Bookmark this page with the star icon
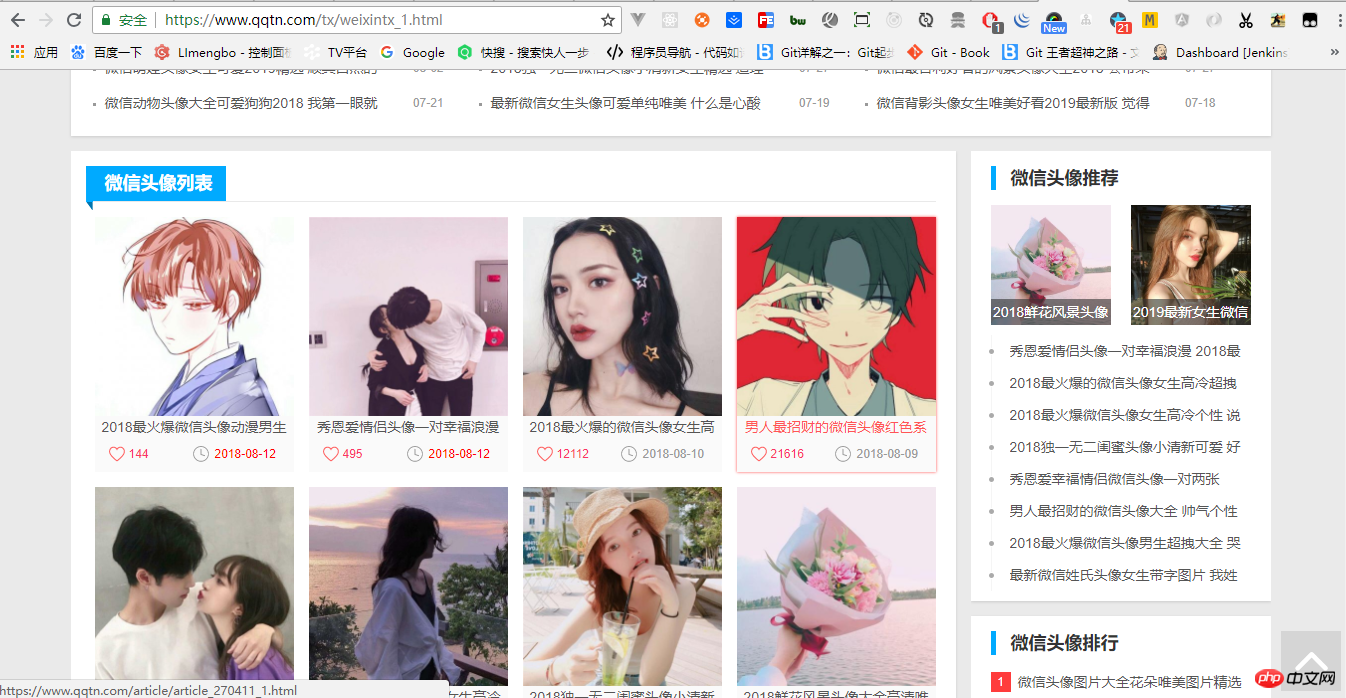1346x698 pixels. pos(607,20)
